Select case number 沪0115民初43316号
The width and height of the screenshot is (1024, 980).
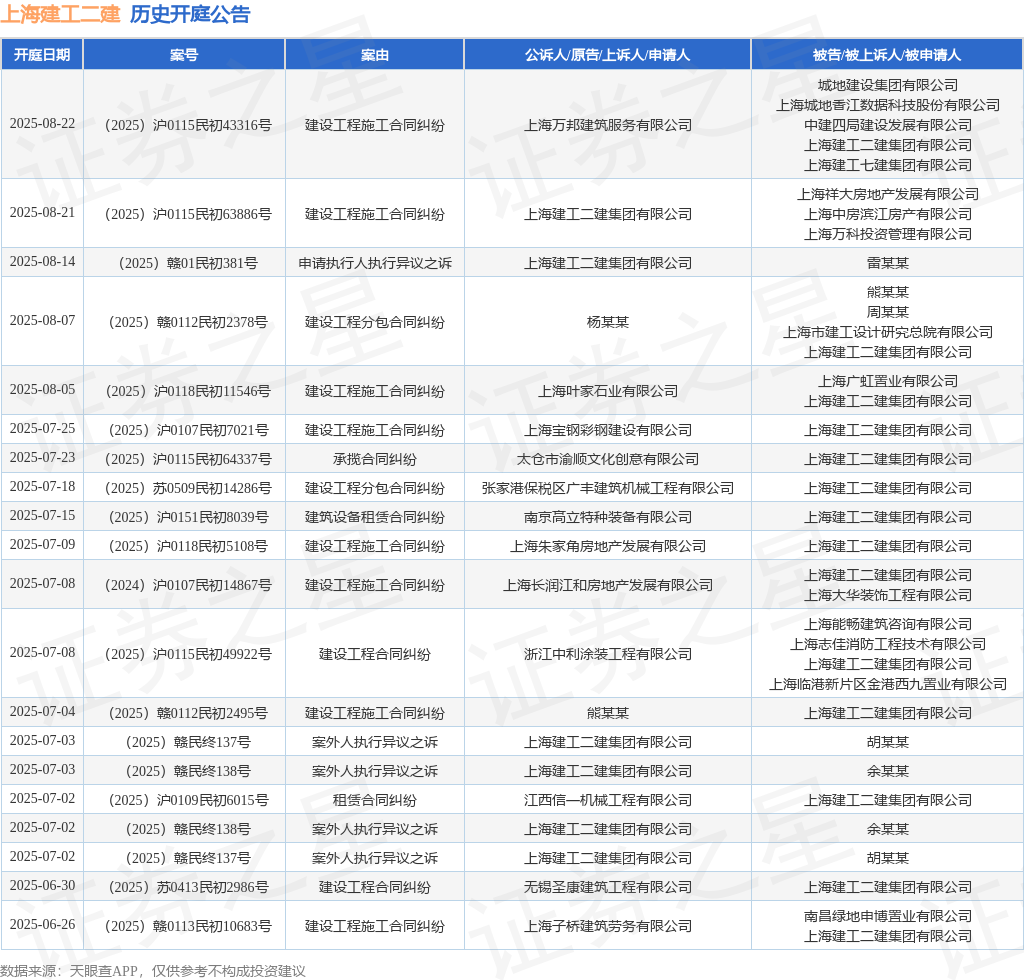(x=188, y=125)
